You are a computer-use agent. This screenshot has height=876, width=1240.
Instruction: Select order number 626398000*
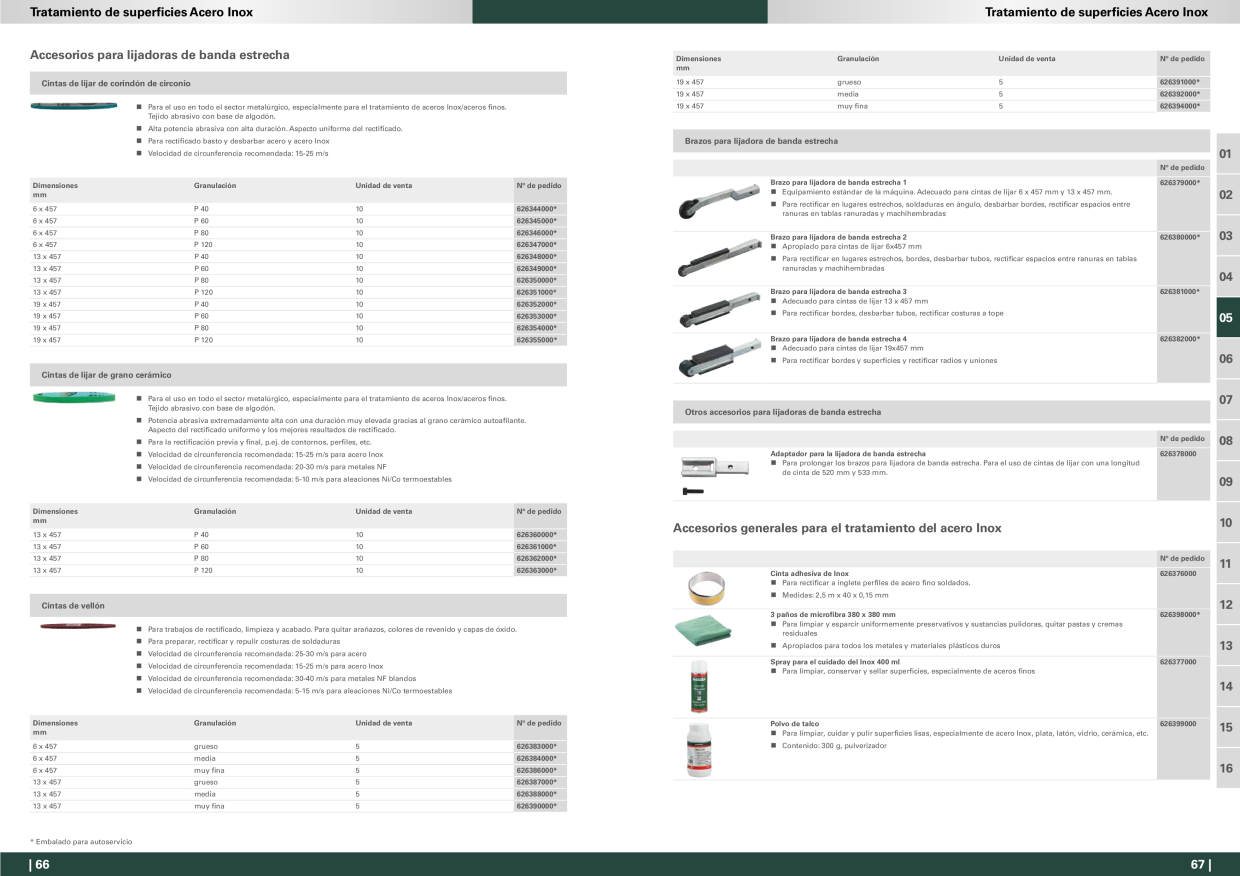click(x=1180, y=615)
